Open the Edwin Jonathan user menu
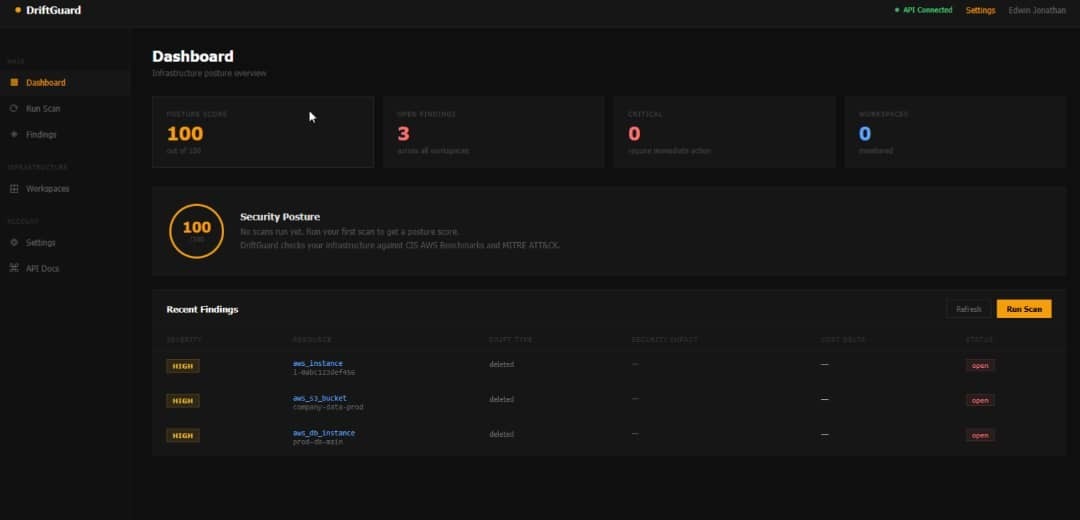The width and height of the screenshot is (1080, 520). (x=1037, y=10)
